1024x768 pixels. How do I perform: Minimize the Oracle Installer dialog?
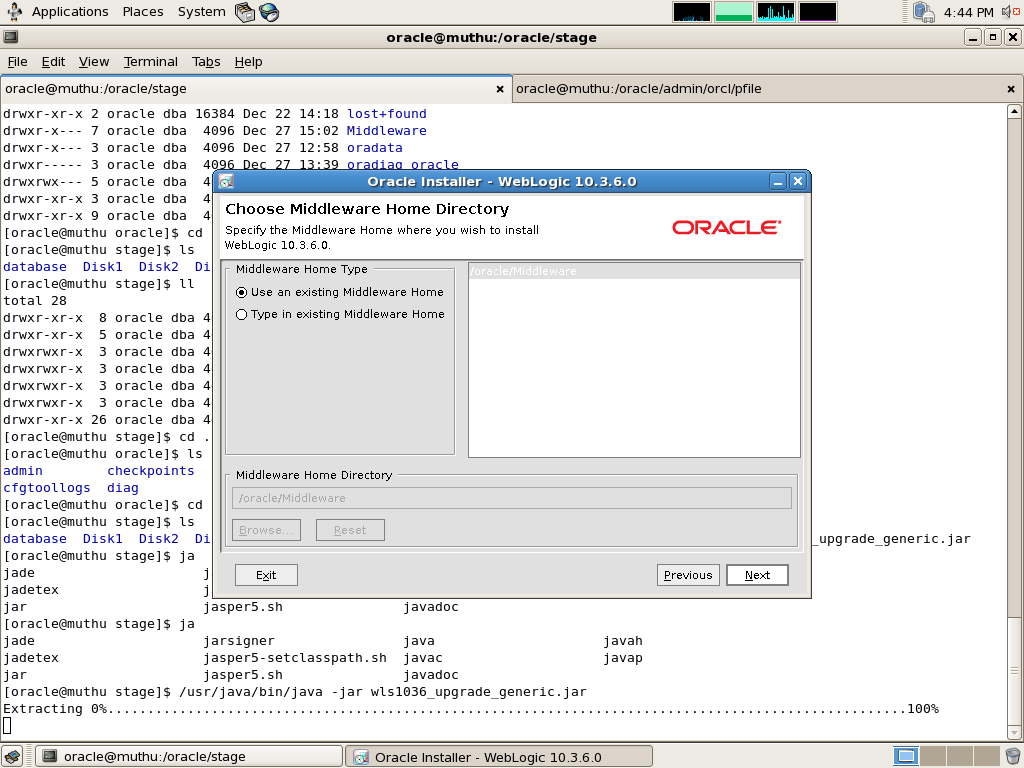click(x=778, y=182)
